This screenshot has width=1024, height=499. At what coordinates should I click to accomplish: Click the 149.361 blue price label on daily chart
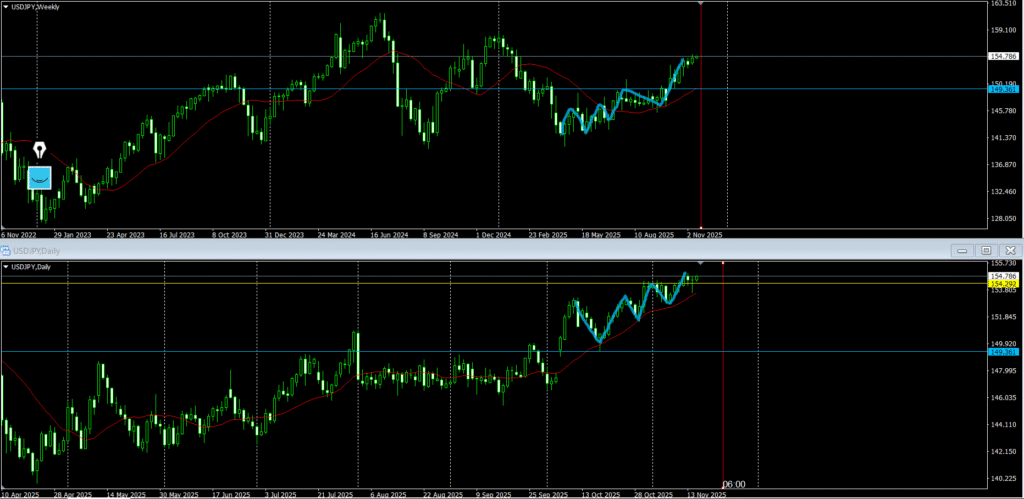[x=1003, y=351]
